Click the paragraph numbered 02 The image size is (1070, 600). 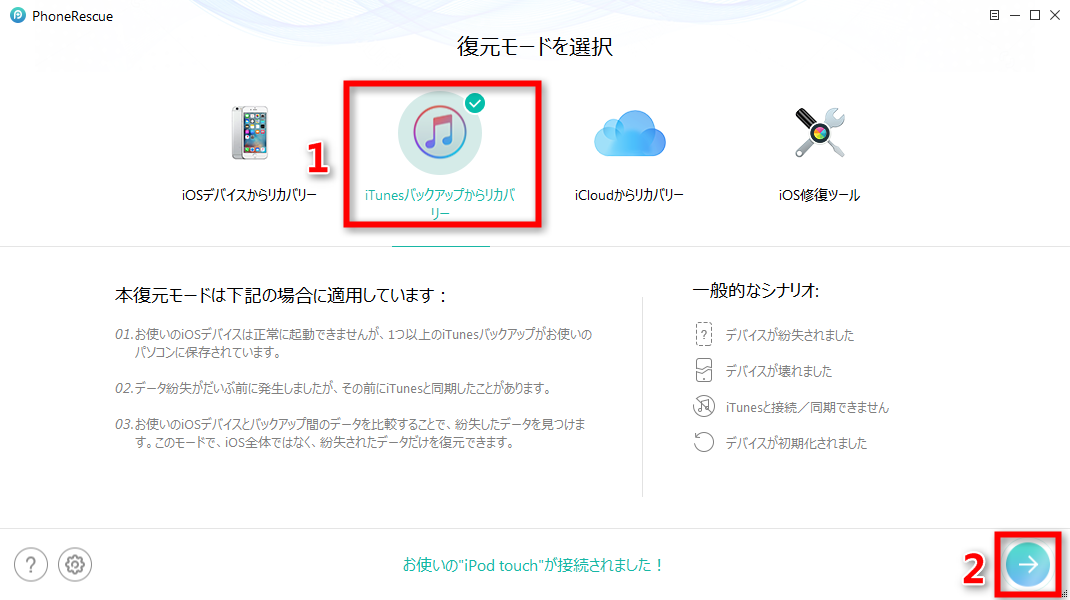click(334, 388)
